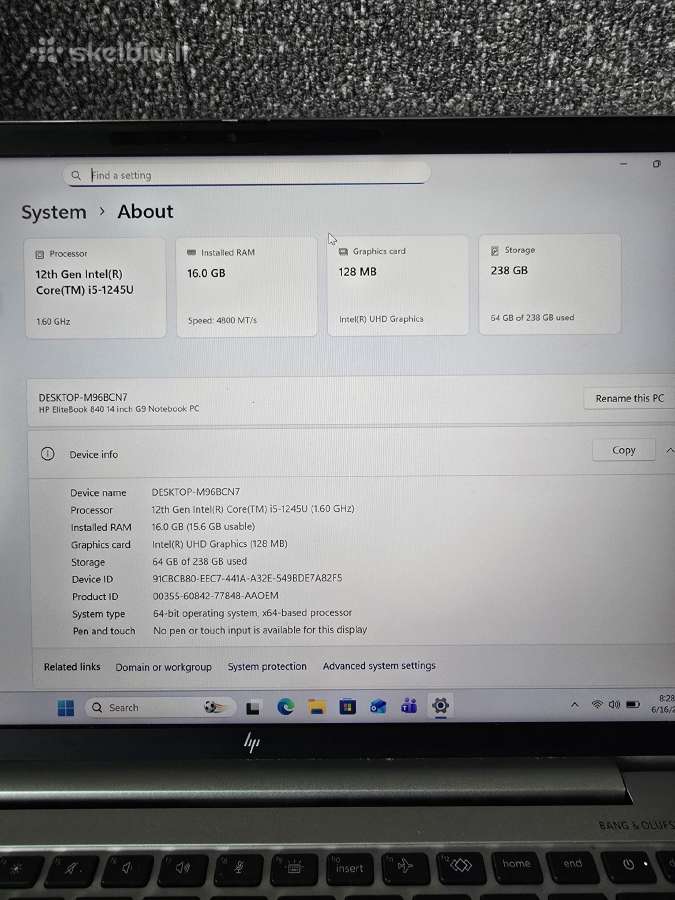Click the 64-bit operating system value
675x900 pixels.
pos(252,613)
